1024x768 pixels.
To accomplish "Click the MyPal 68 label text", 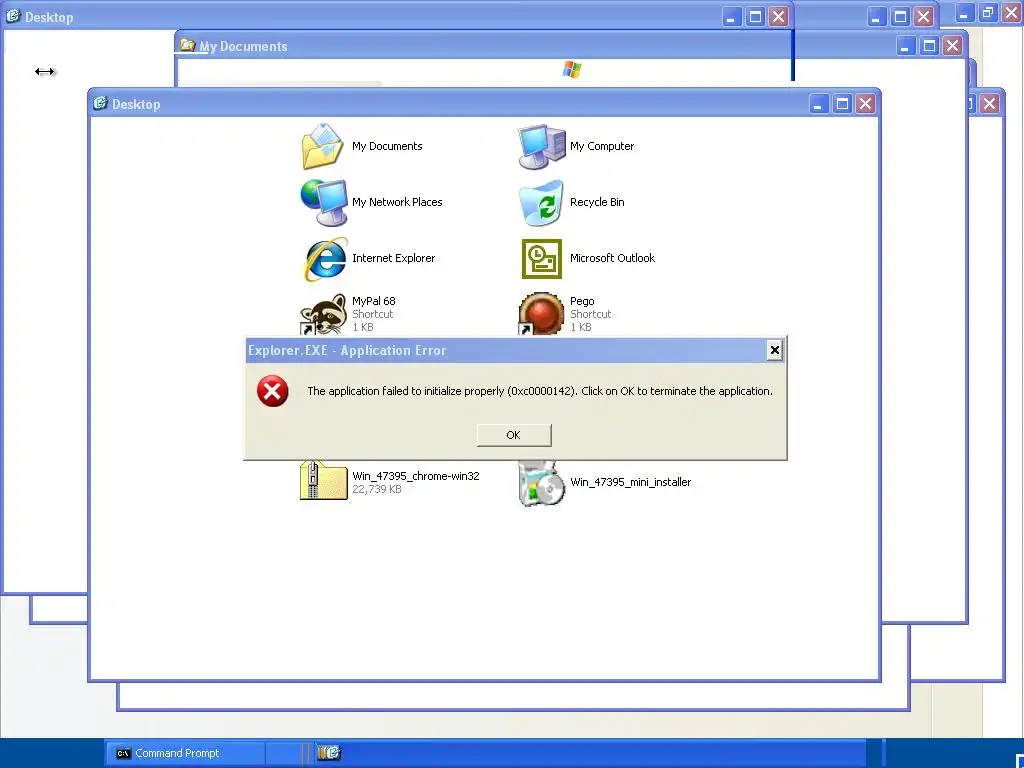I will click(374, 301).
